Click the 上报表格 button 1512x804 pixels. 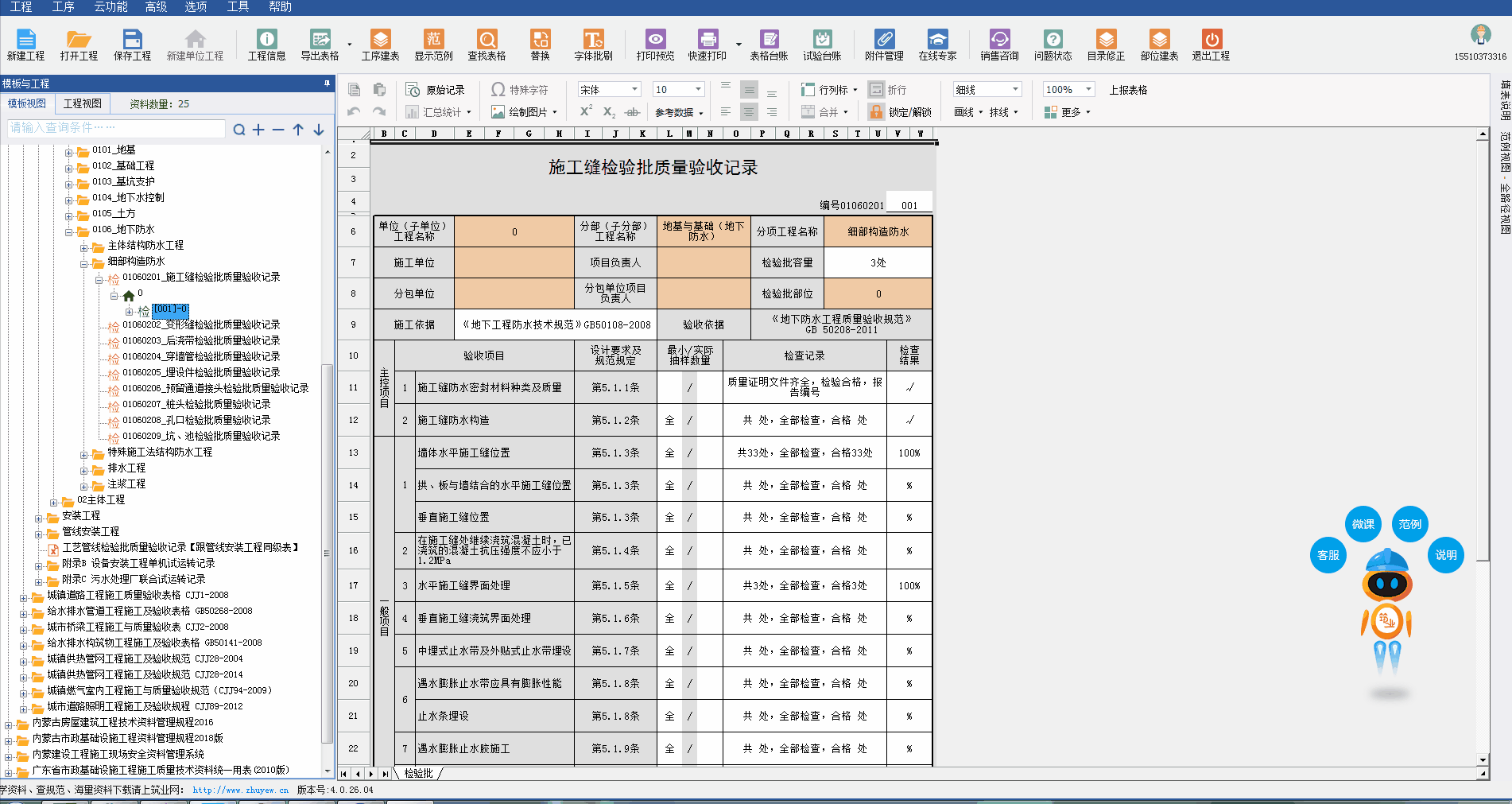pyautogui.click(x=1128, y=90)
